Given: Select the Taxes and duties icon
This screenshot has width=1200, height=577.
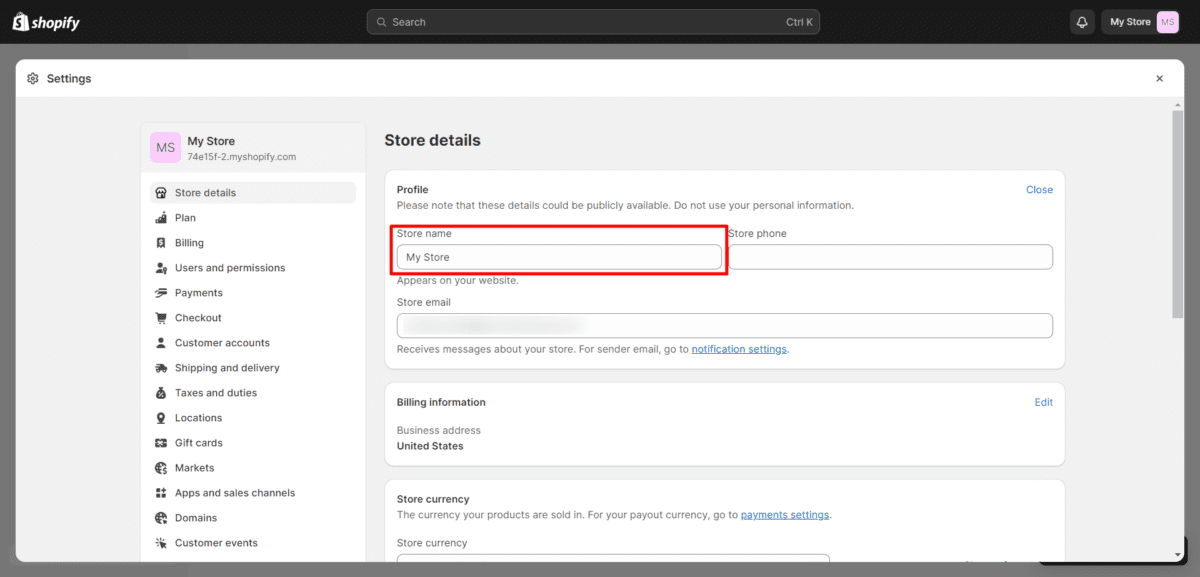Looking at the screenshot, I should (x=162, y=392).
